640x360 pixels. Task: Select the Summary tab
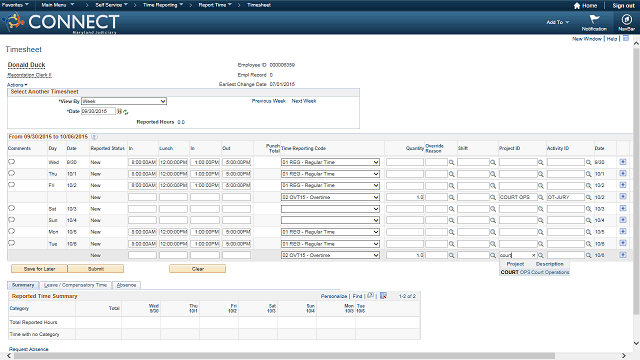pyautogui.click(x=23, y=285)
